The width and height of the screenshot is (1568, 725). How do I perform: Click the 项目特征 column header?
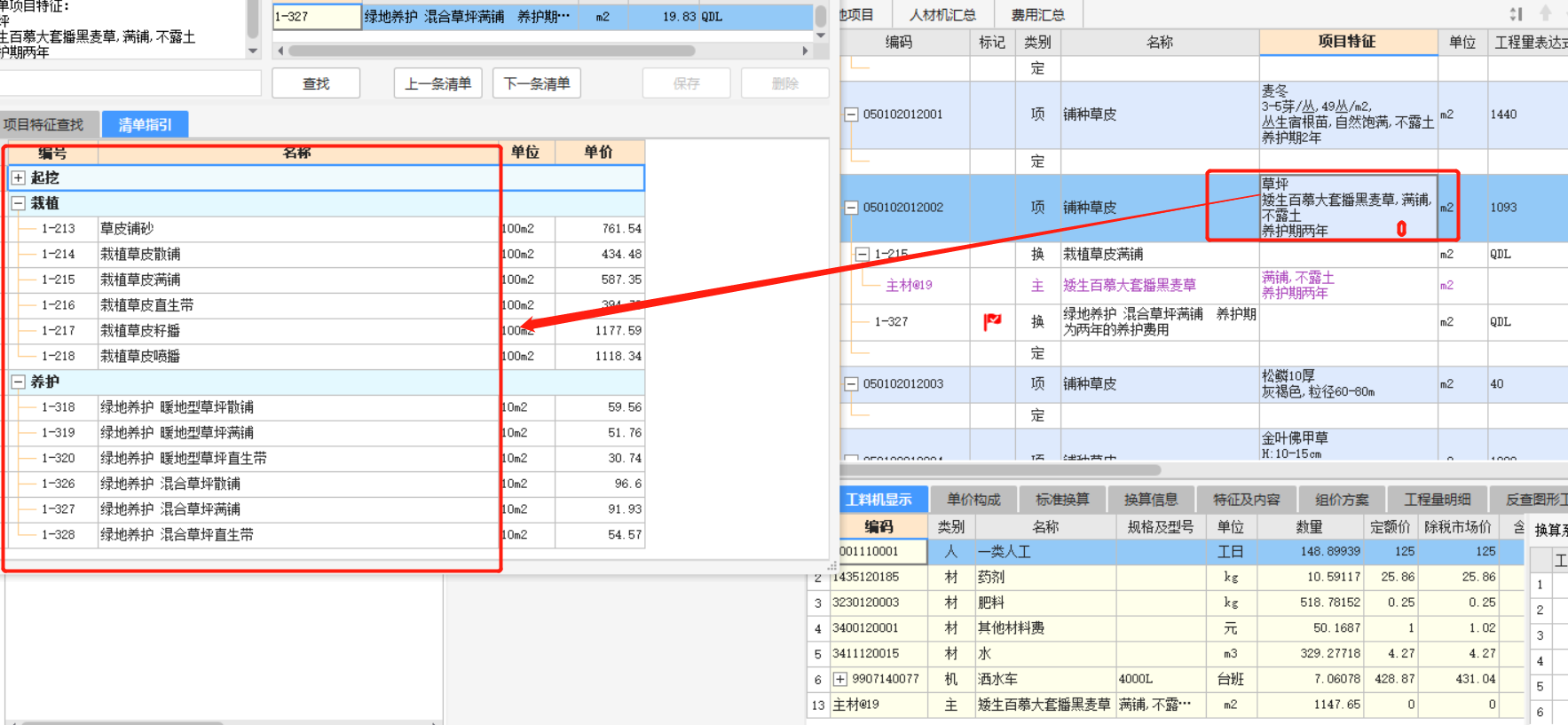click(1348, 42)
